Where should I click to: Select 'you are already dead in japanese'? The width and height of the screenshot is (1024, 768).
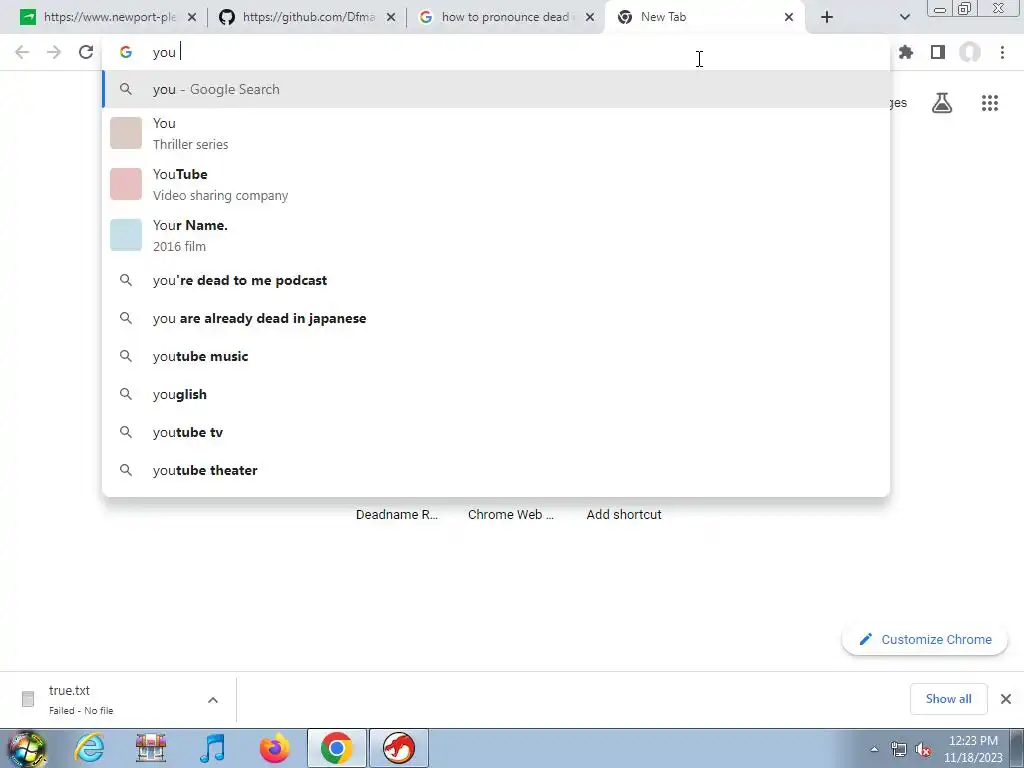496,318
